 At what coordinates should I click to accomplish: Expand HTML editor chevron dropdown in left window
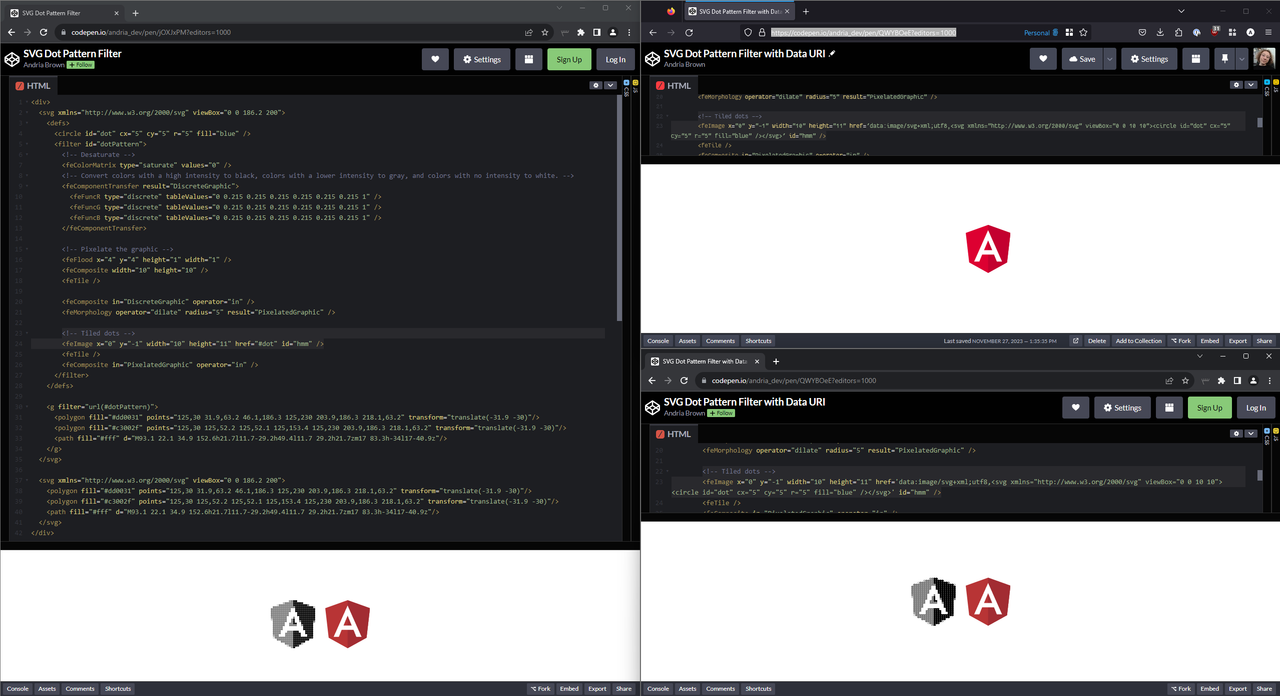(x=610, y=86)
